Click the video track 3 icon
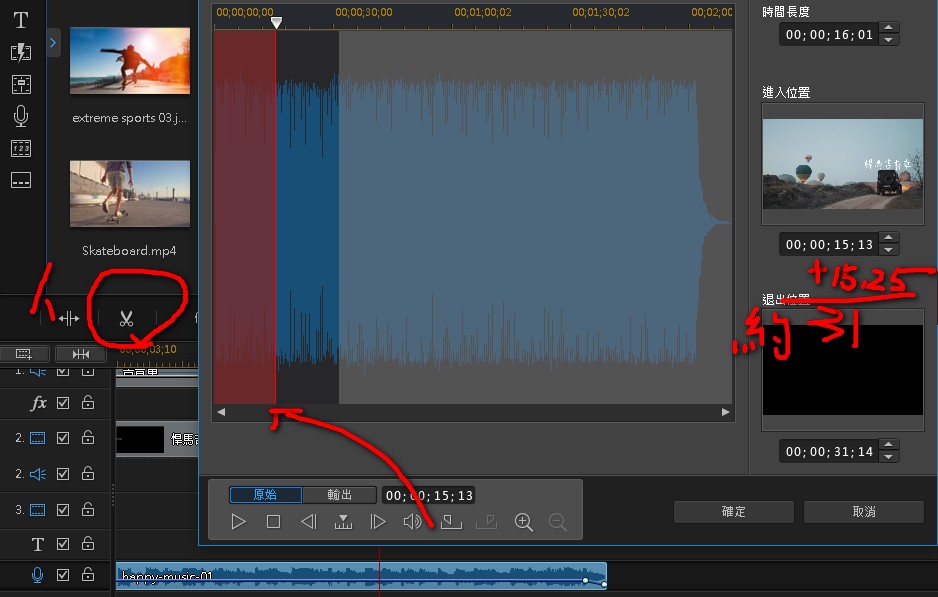Image resolution: width=938 pixels, height=597 pixels. coord(38,510)
